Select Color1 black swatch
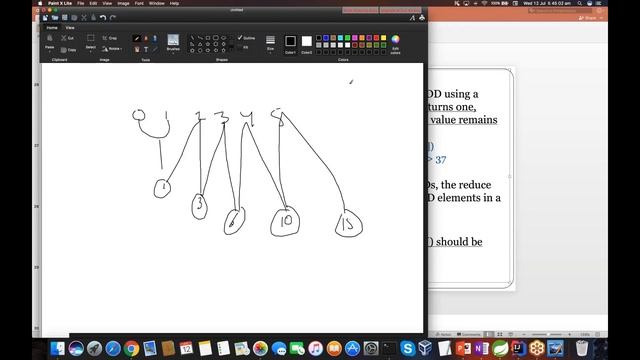640x360 pixels. point(290,41)
